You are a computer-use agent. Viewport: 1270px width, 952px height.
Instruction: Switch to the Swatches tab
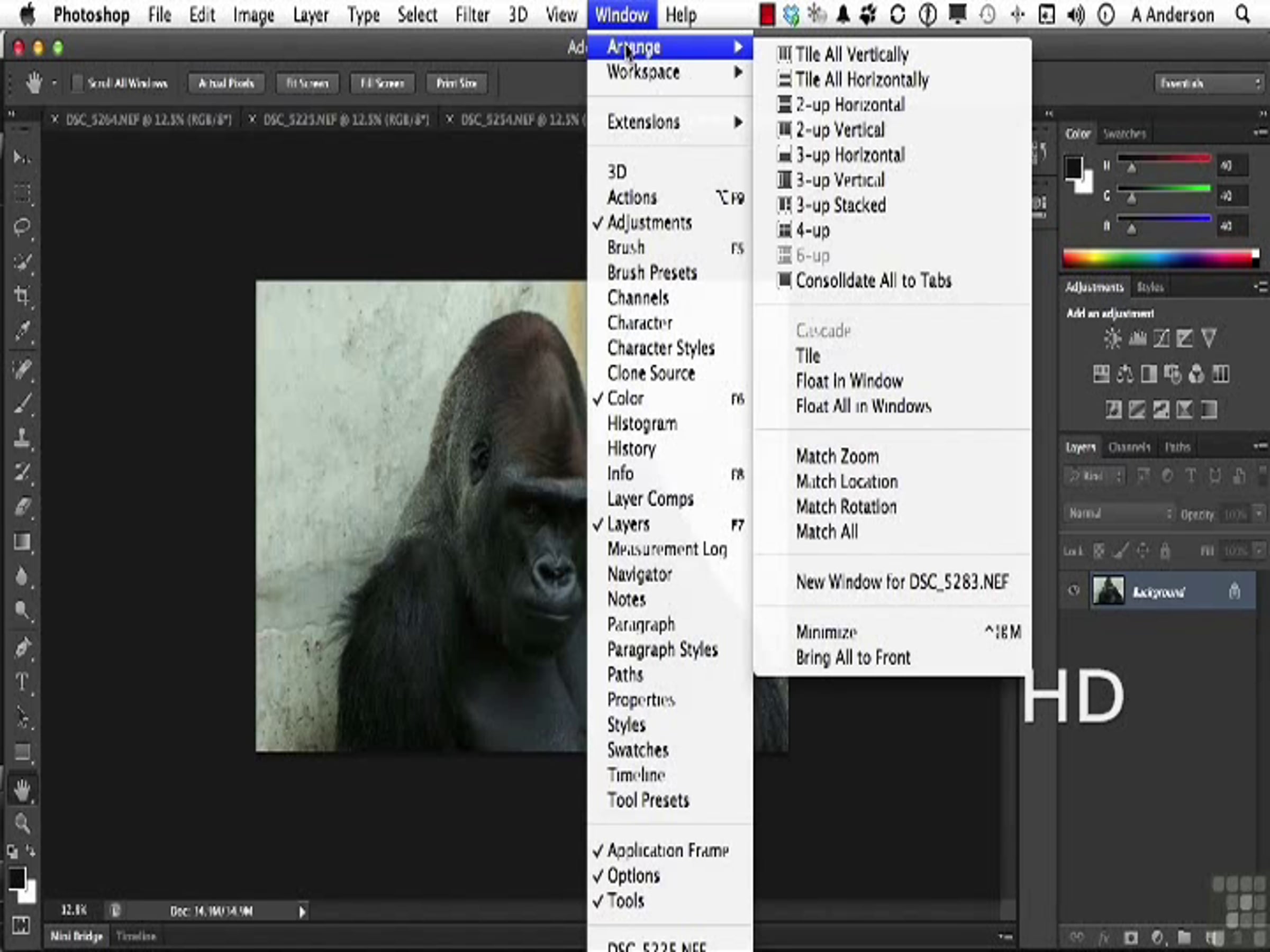coord(1124,134)
